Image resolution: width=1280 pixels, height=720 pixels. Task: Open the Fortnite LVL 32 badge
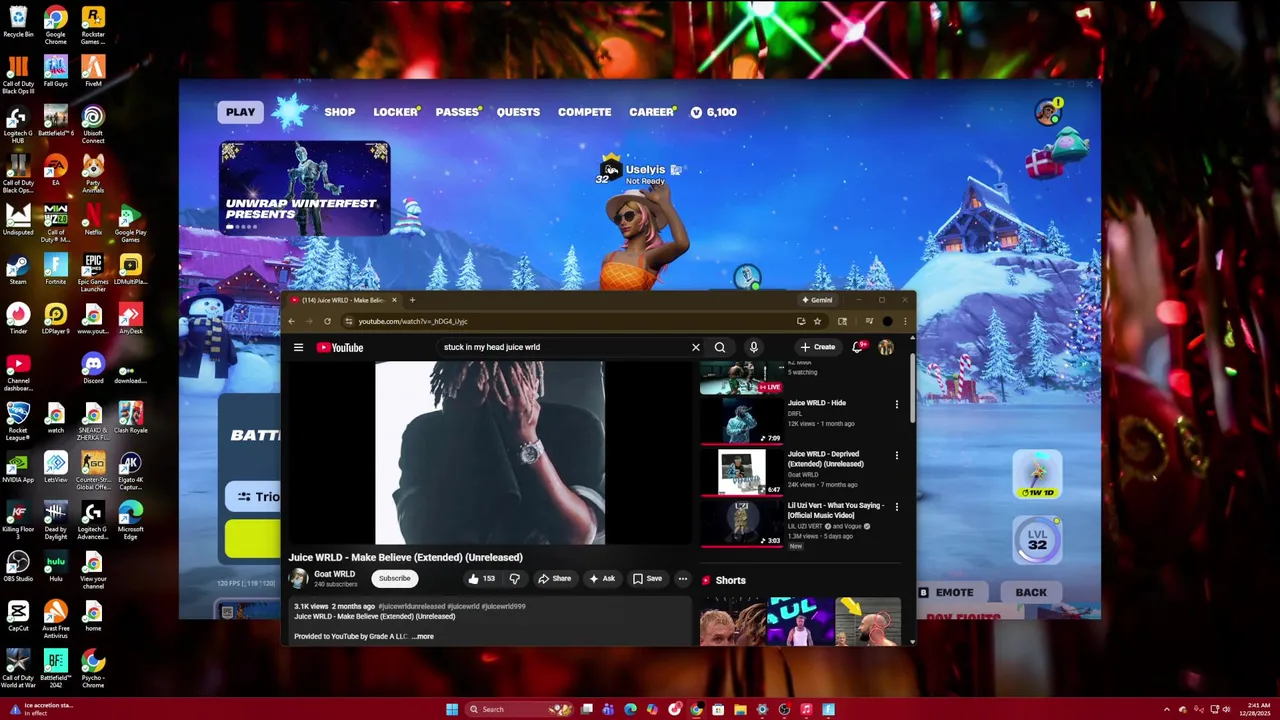click(1037, 541)
